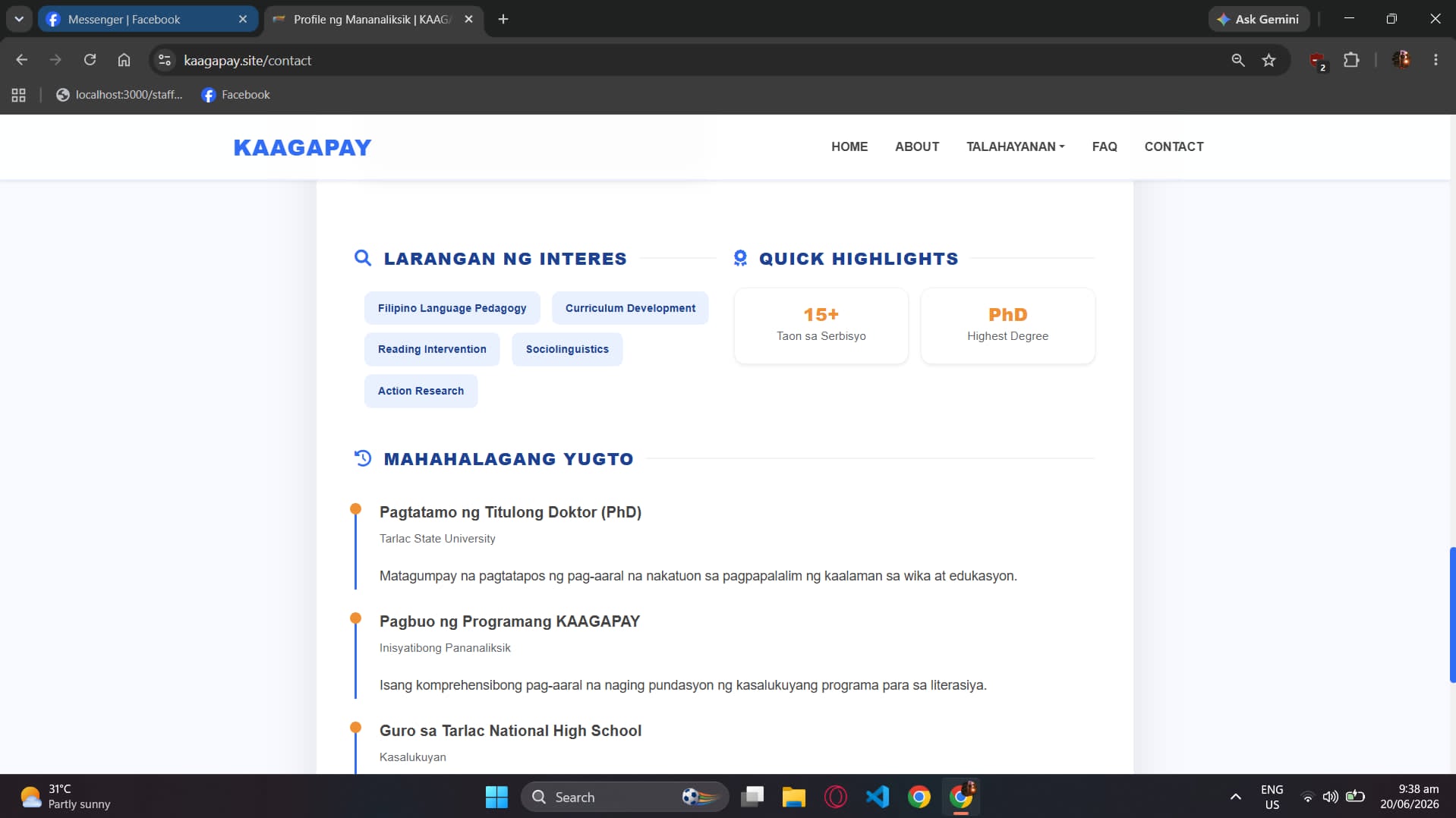Open the Windows Start menu

tap(496, 797)
